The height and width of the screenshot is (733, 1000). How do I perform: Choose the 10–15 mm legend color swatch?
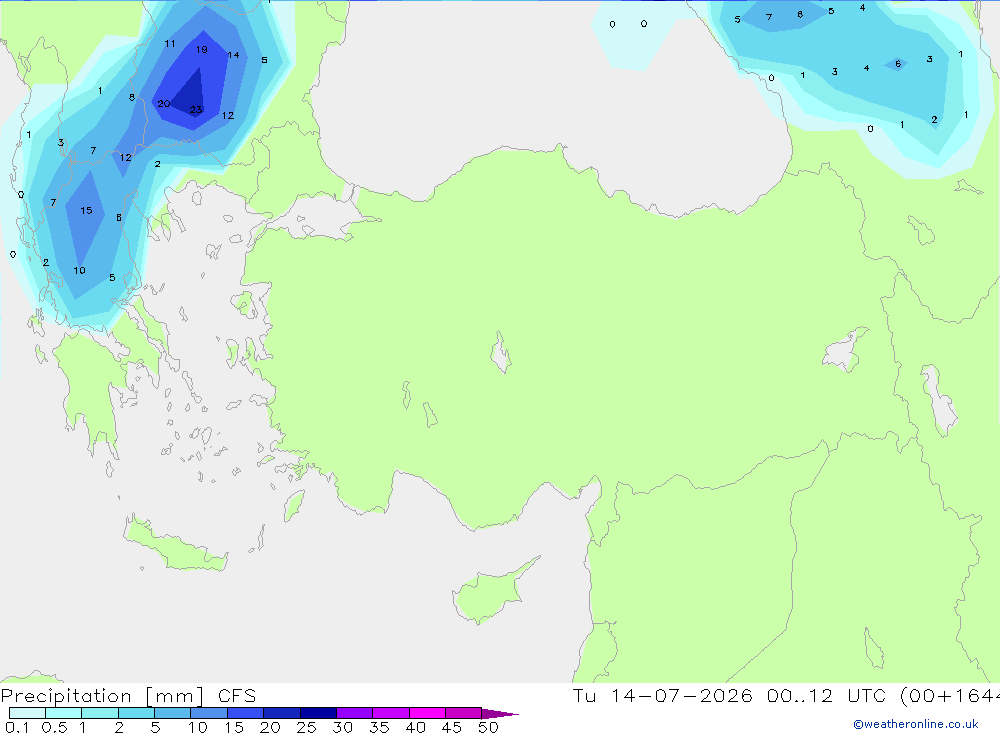(209, 713)
